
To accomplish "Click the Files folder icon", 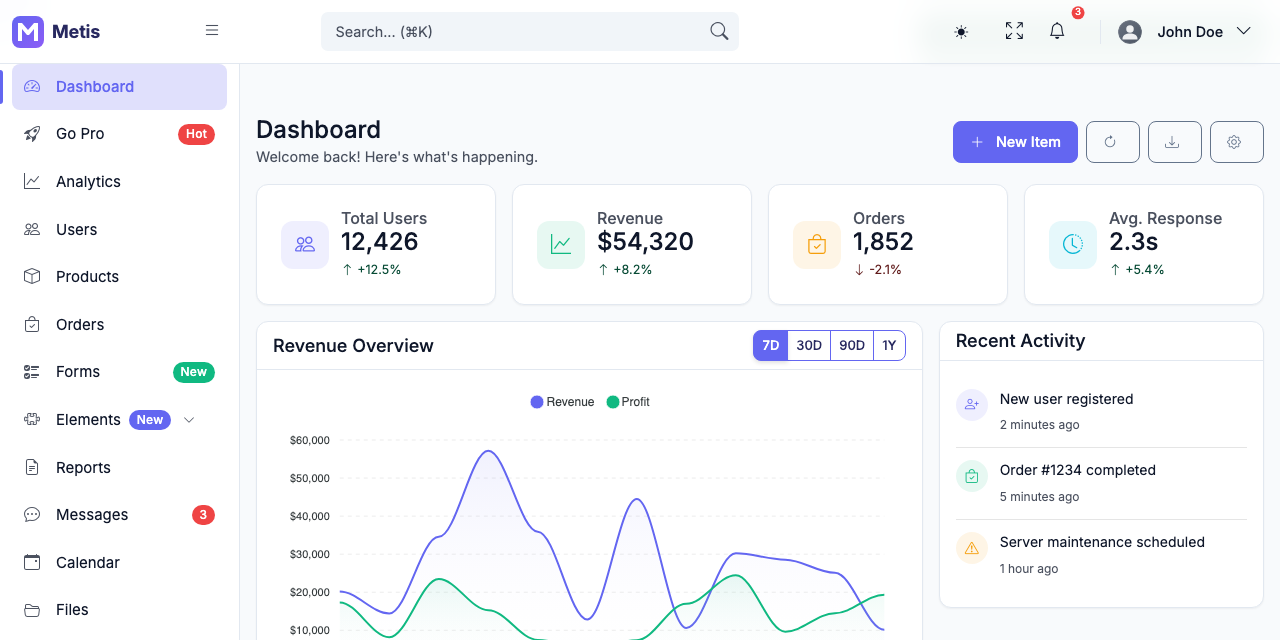I will (32, 610).
